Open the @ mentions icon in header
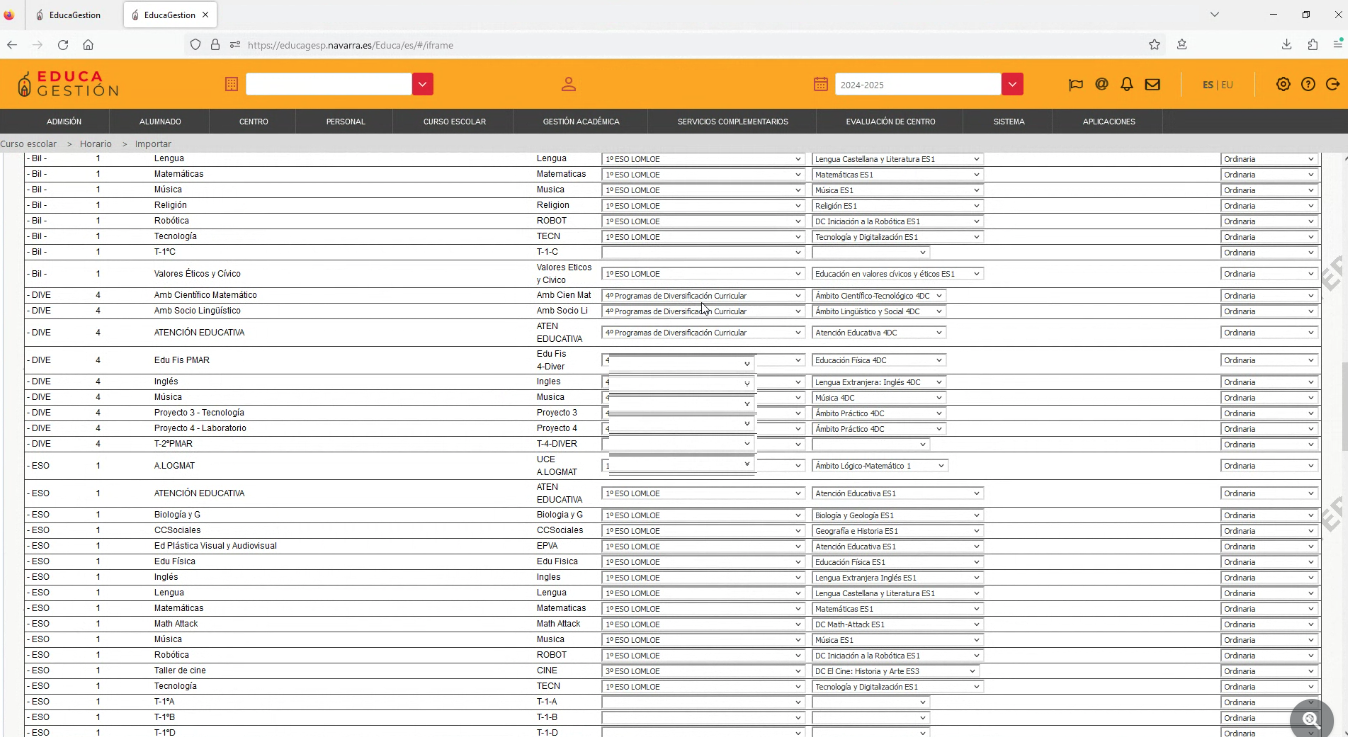1348x737 pixels. click(x=1101, y=85)
